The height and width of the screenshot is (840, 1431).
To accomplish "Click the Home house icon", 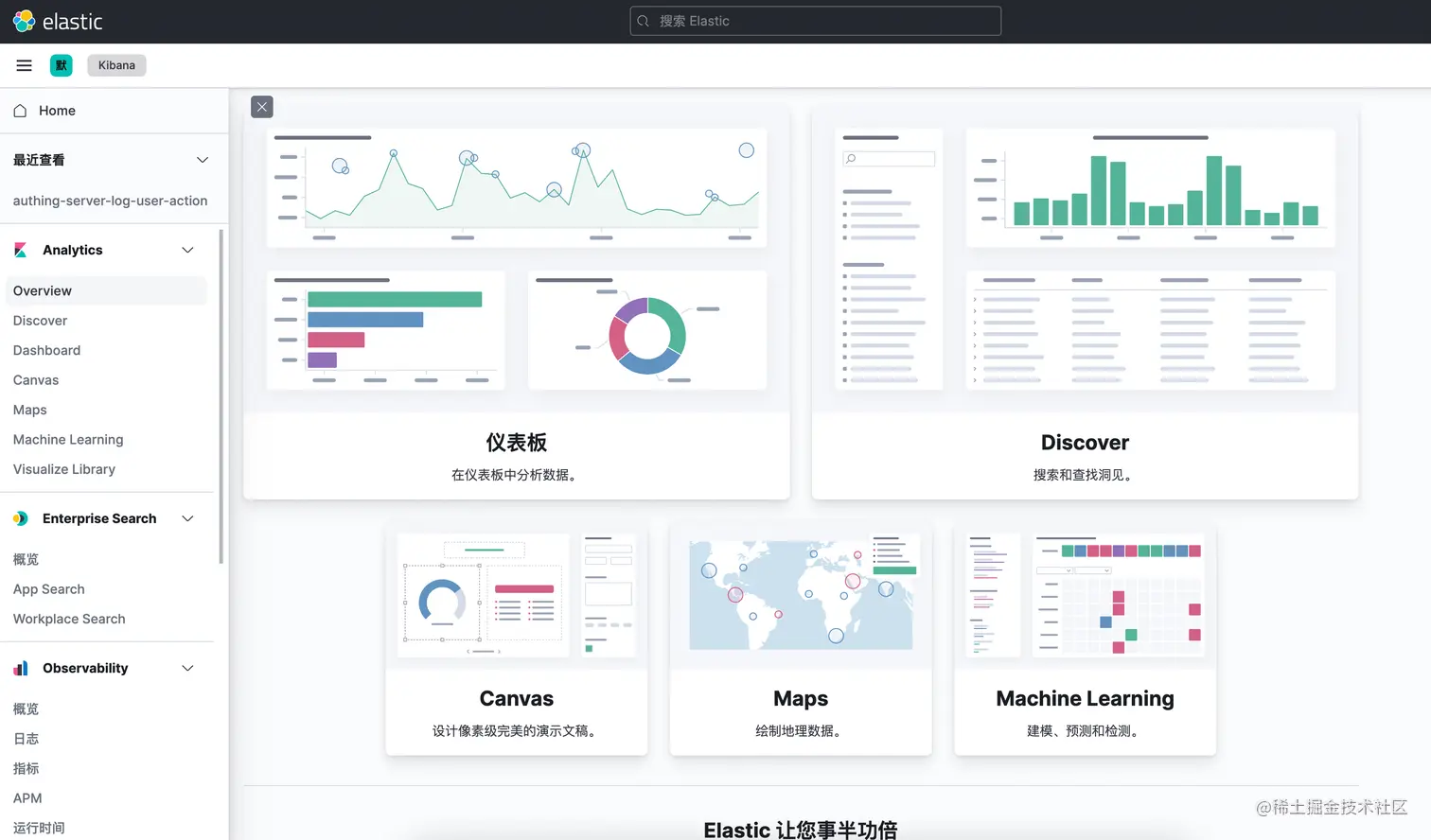I will pyautogui.click(x=20, y=111).
